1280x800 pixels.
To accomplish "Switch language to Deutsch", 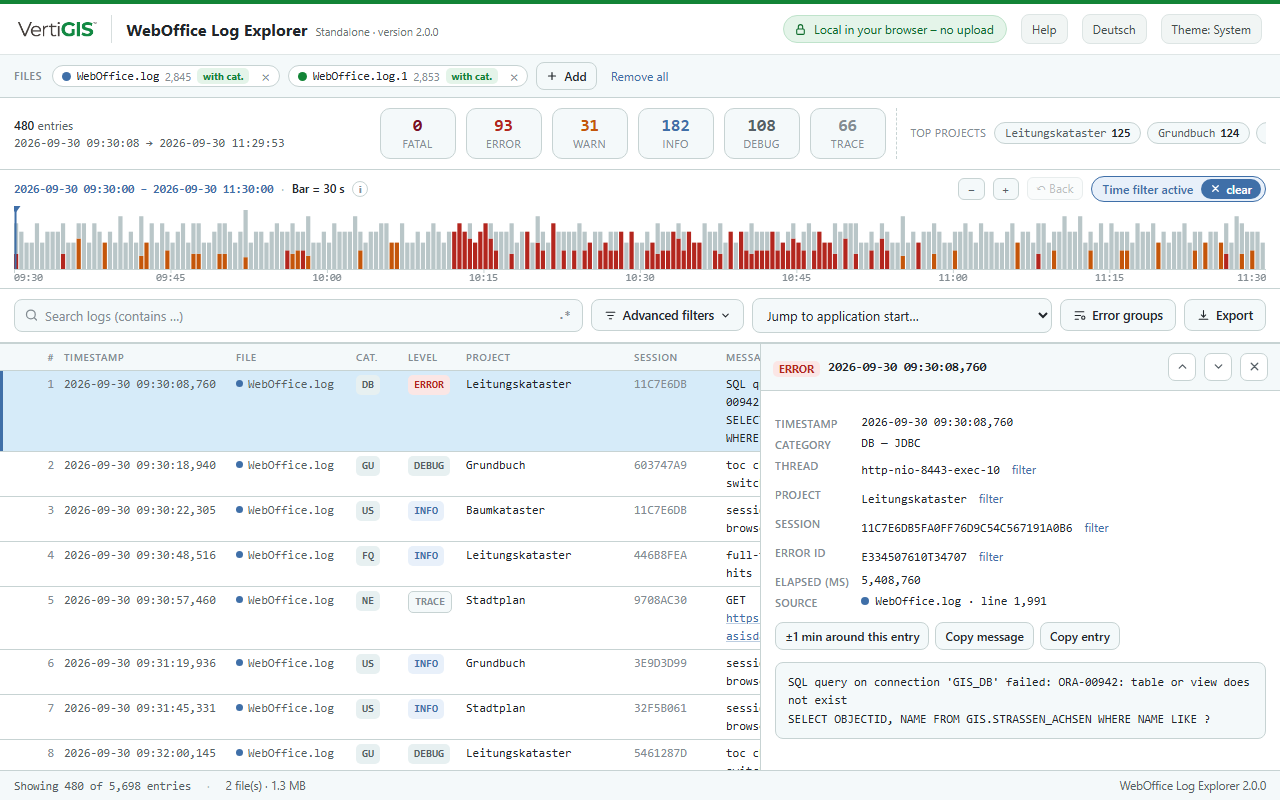I will coord(1114,30).
